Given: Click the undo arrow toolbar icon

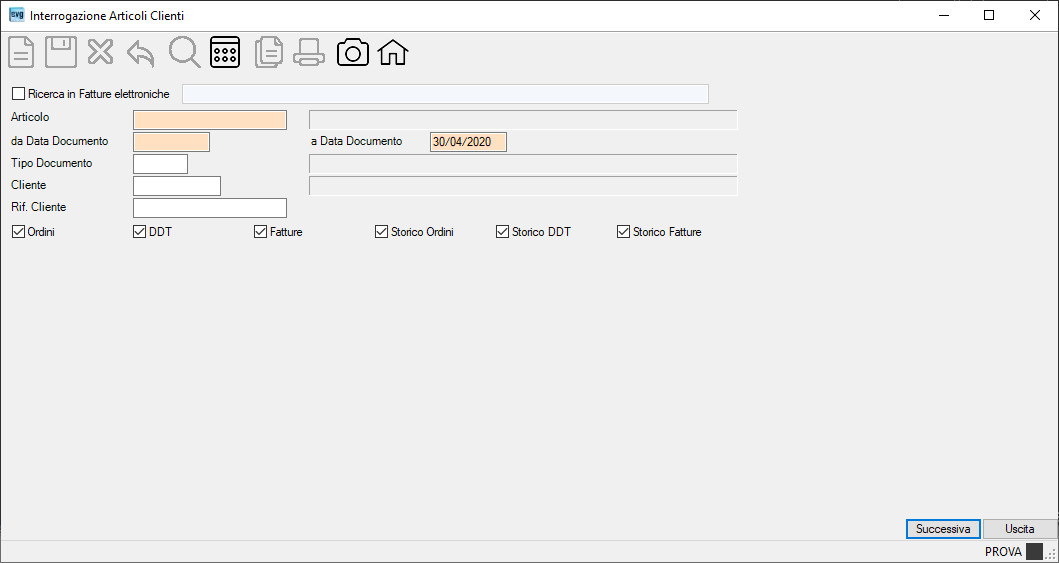Looking at the screenshot, I should (140, 53).
